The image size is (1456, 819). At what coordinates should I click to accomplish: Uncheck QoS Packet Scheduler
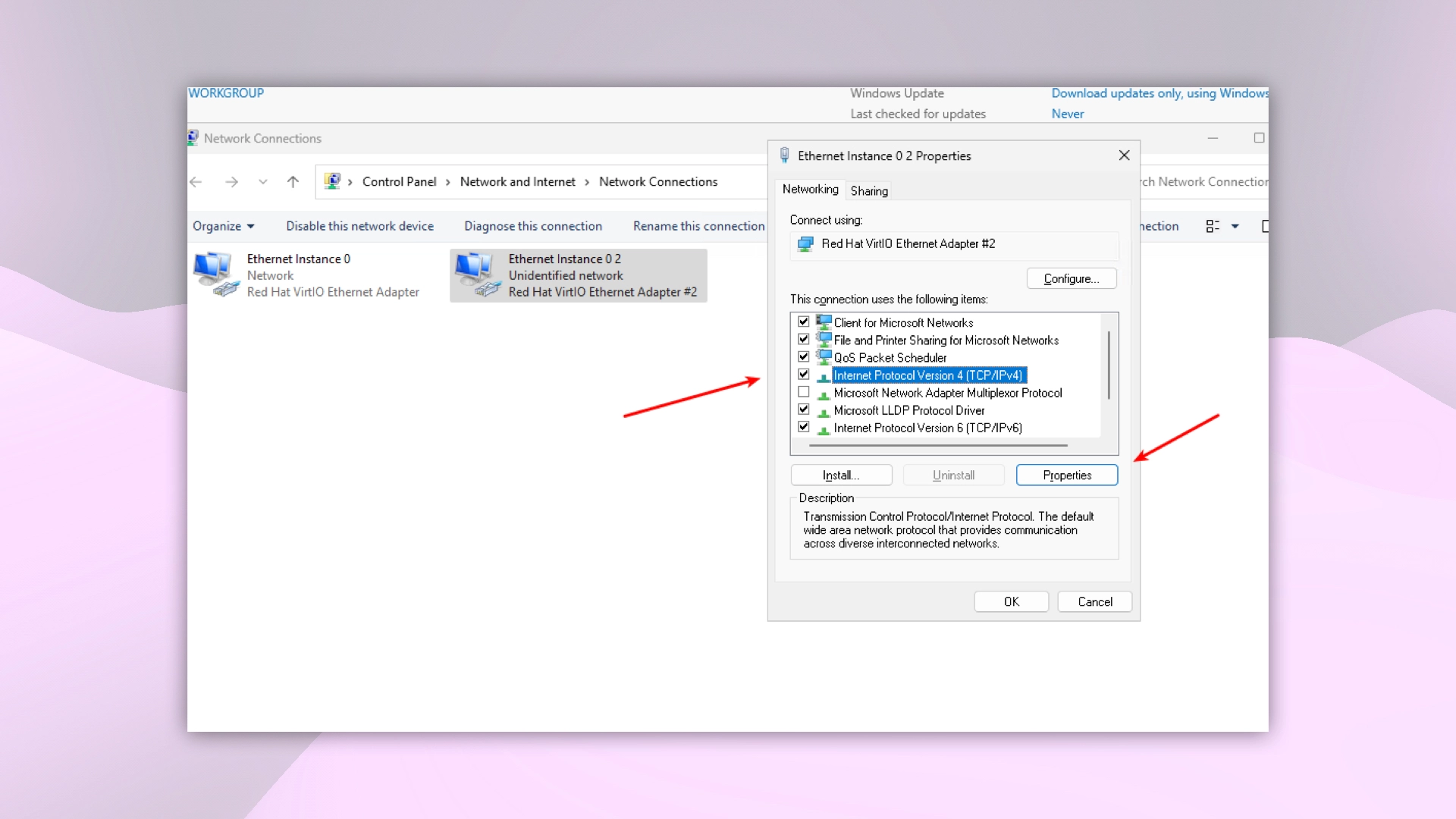[803, 356]
